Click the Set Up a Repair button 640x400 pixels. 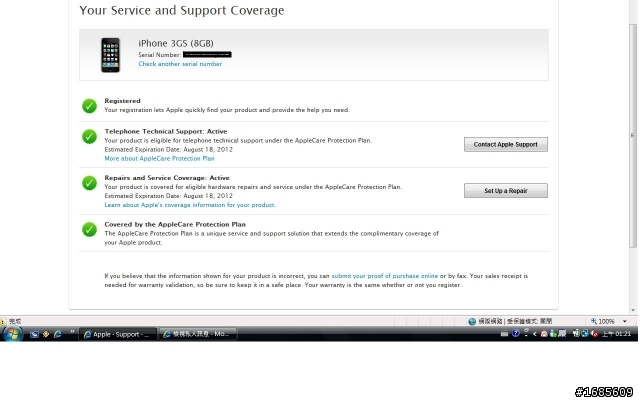[x=505, y=191]
